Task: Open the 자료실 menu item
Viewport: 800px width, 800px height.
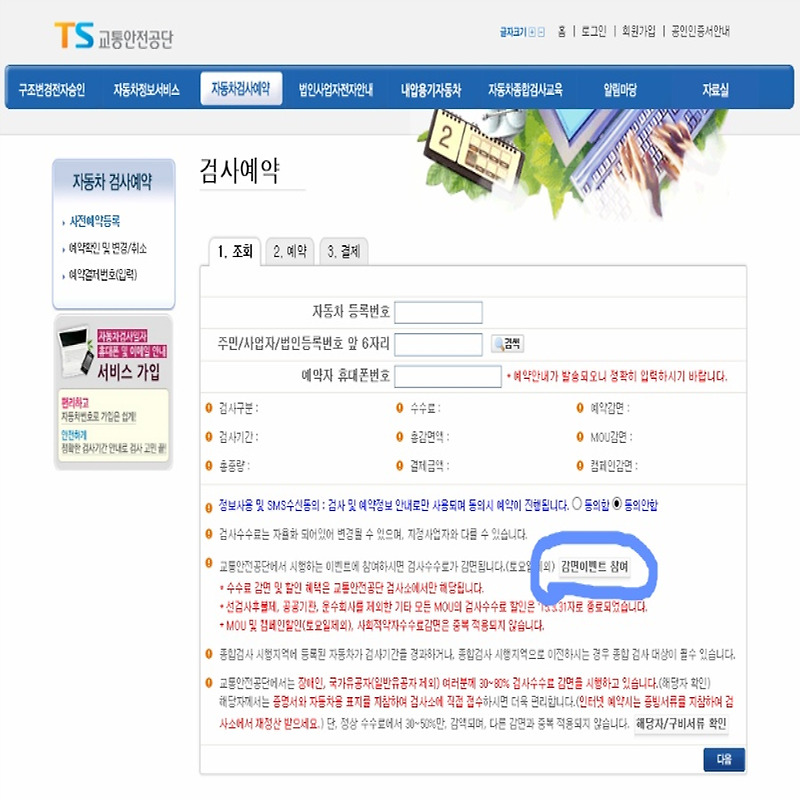Action: tap(715, 90)
